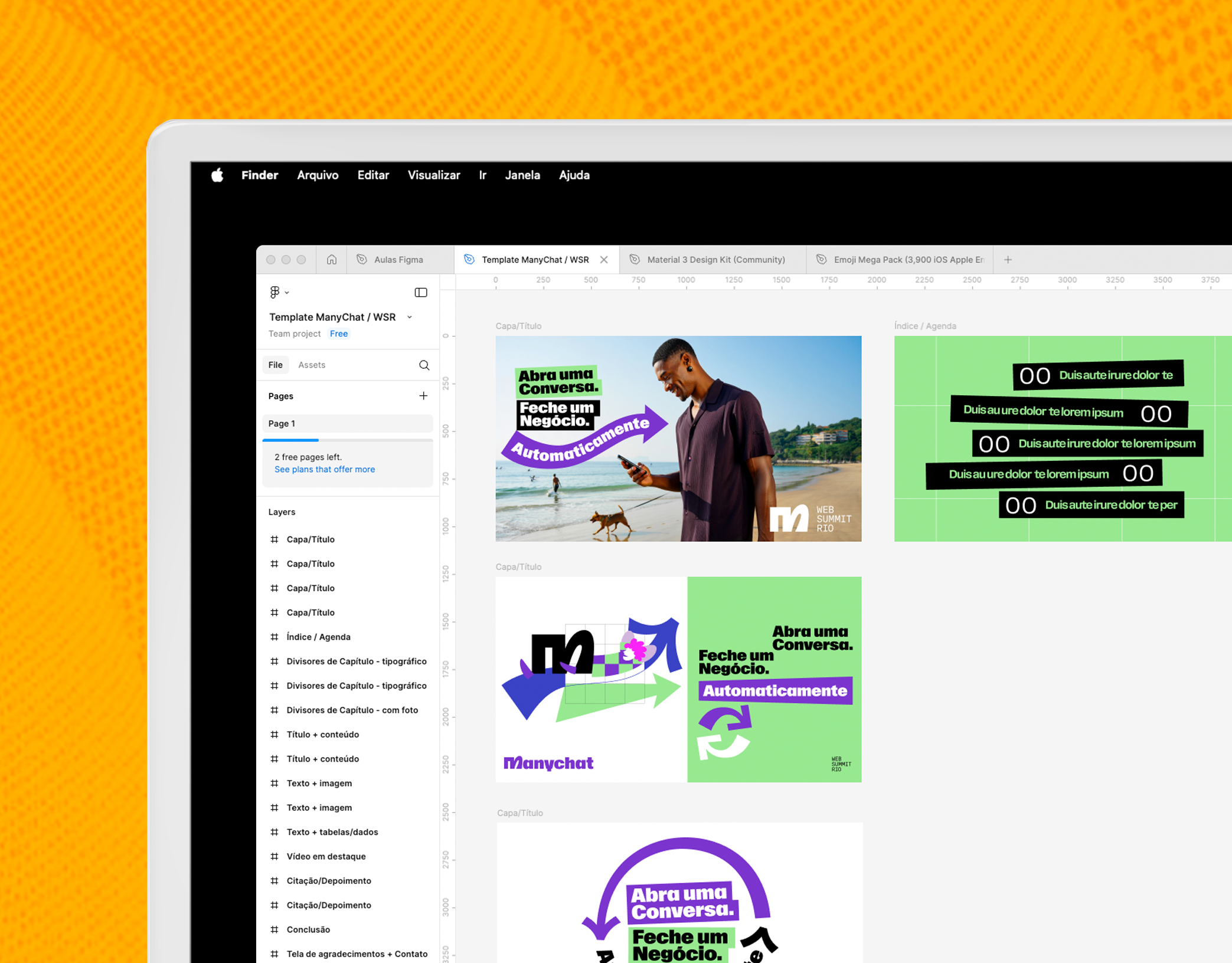The height and width of the screenshot is (963, 1232).
Task: Click the Team project label
Action: [x=295, y=334]
